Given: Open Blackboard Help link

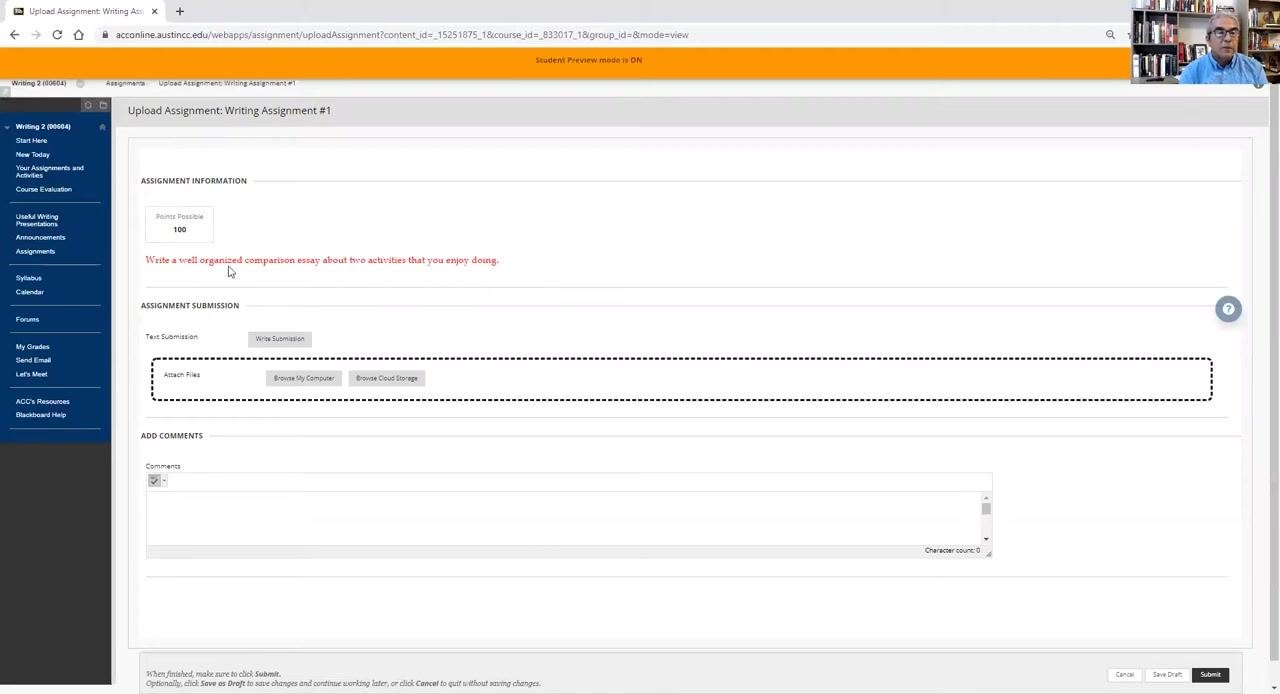Looking at the screenshot, I should [41, 415].
